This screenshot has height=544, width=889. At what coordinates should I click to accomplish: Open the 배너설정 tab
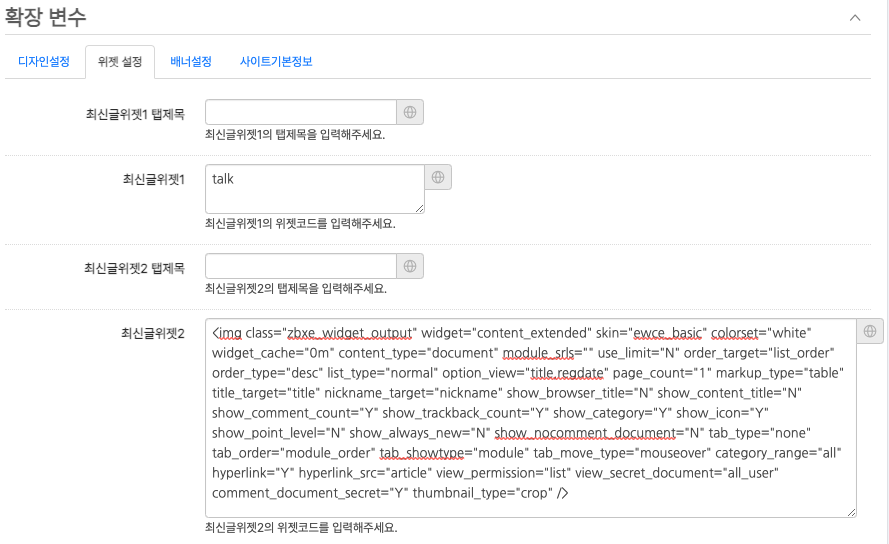tap(191, 61)
